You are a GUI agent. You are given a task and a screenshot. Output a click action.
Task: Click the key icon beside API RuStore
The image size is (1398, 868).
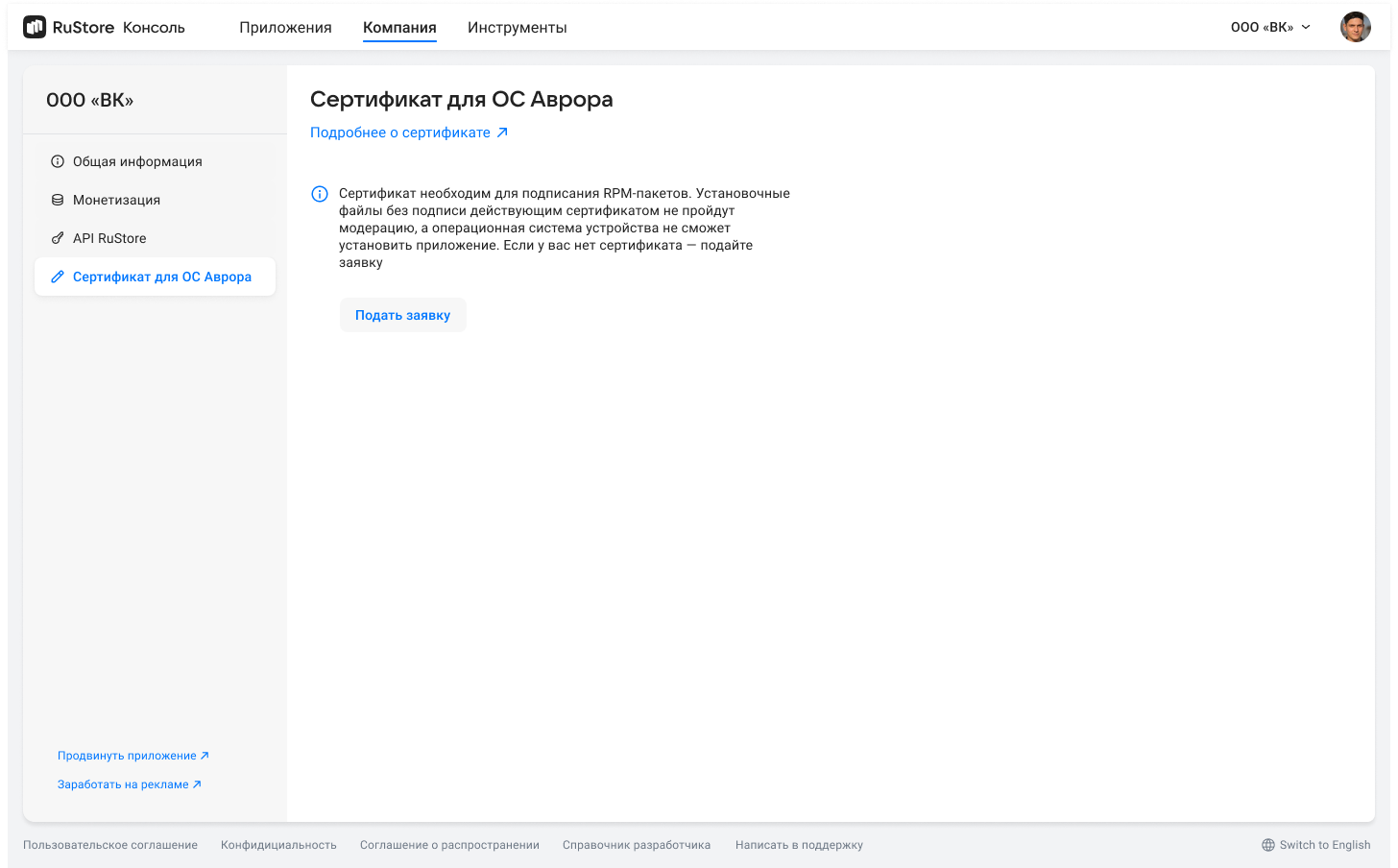[58, 238]
